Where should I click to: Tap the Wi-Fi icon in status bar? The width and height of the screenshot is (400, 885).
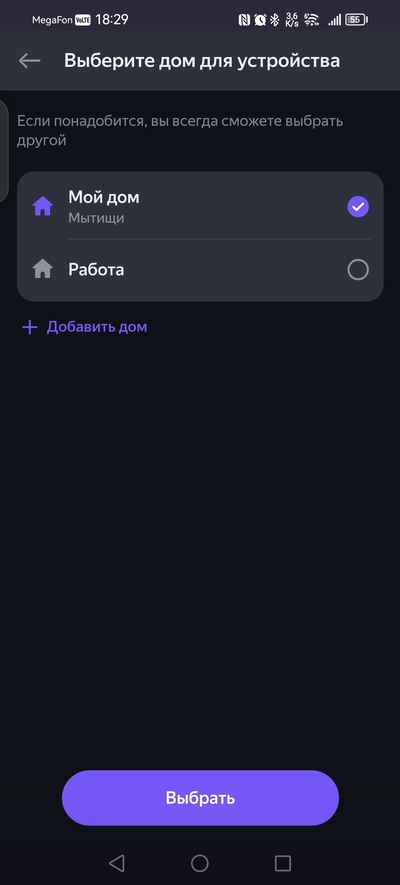(x=311, y=20)
